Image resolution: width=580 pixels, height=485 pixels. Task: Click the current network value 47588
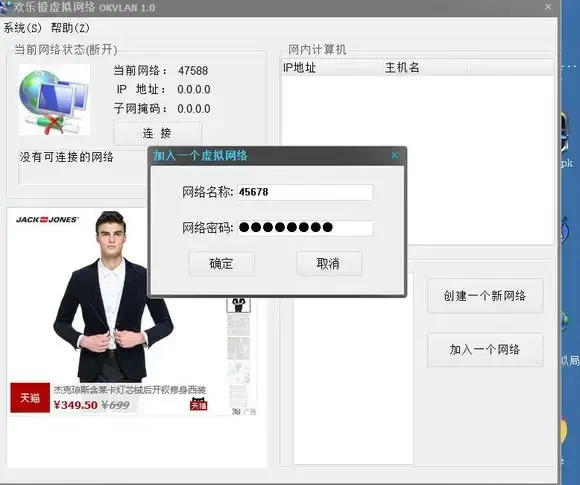click(x=193, y=70)
